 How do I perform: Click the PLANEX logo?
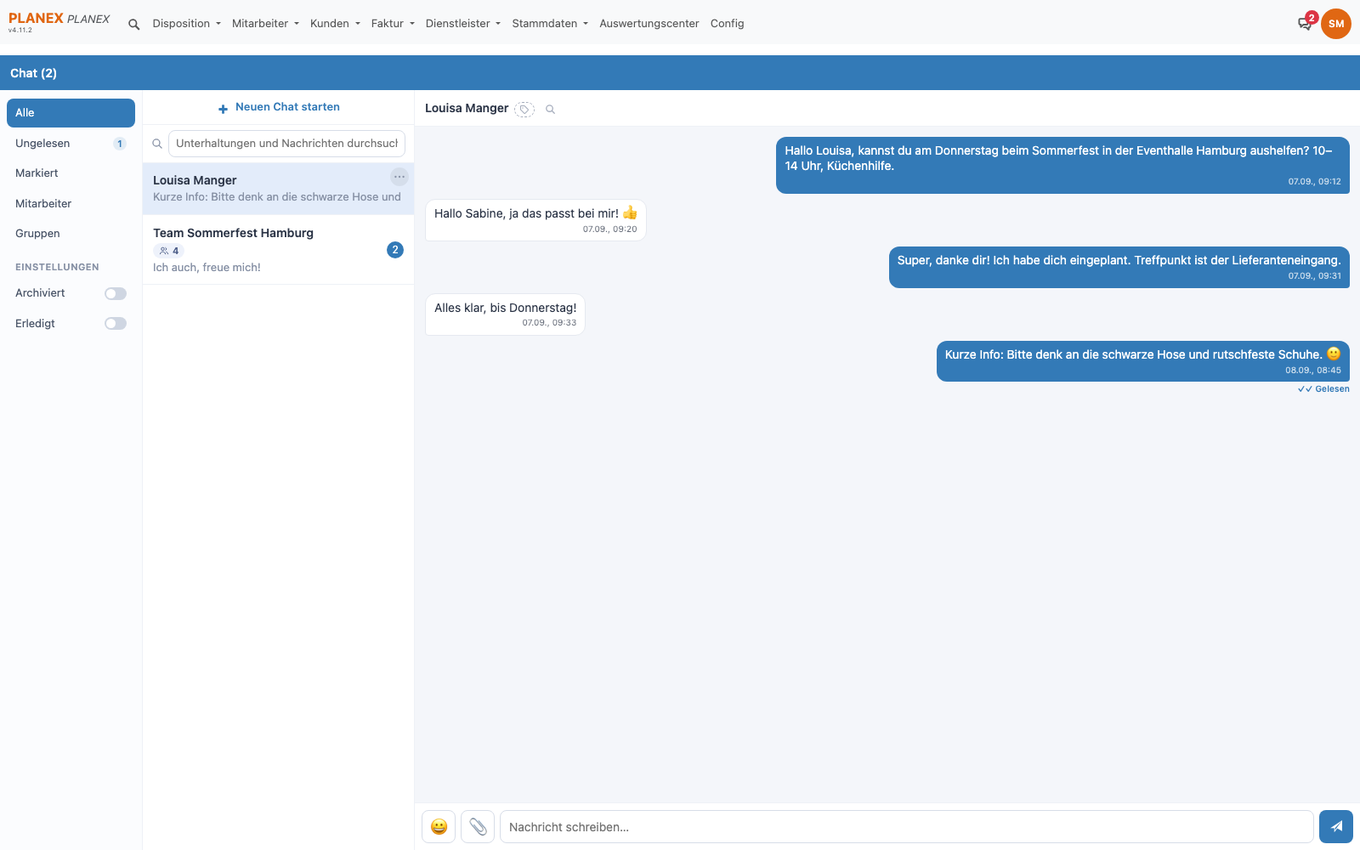coord(59,19)
